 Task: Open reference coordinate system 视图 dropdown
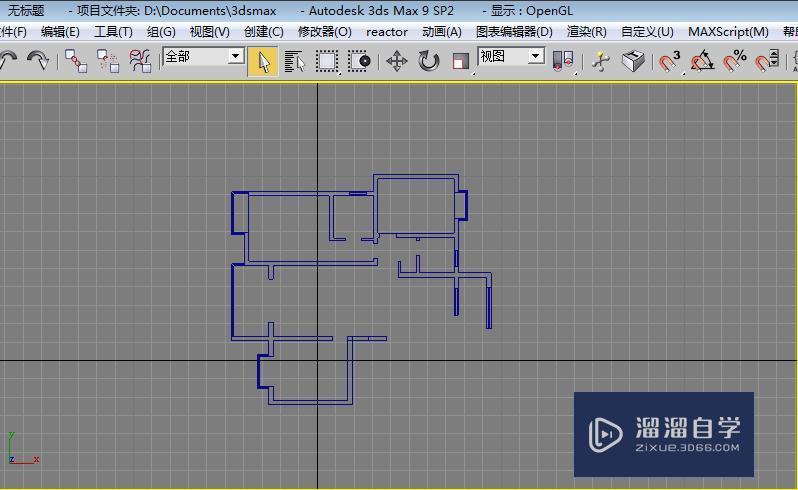click(511, 56)
